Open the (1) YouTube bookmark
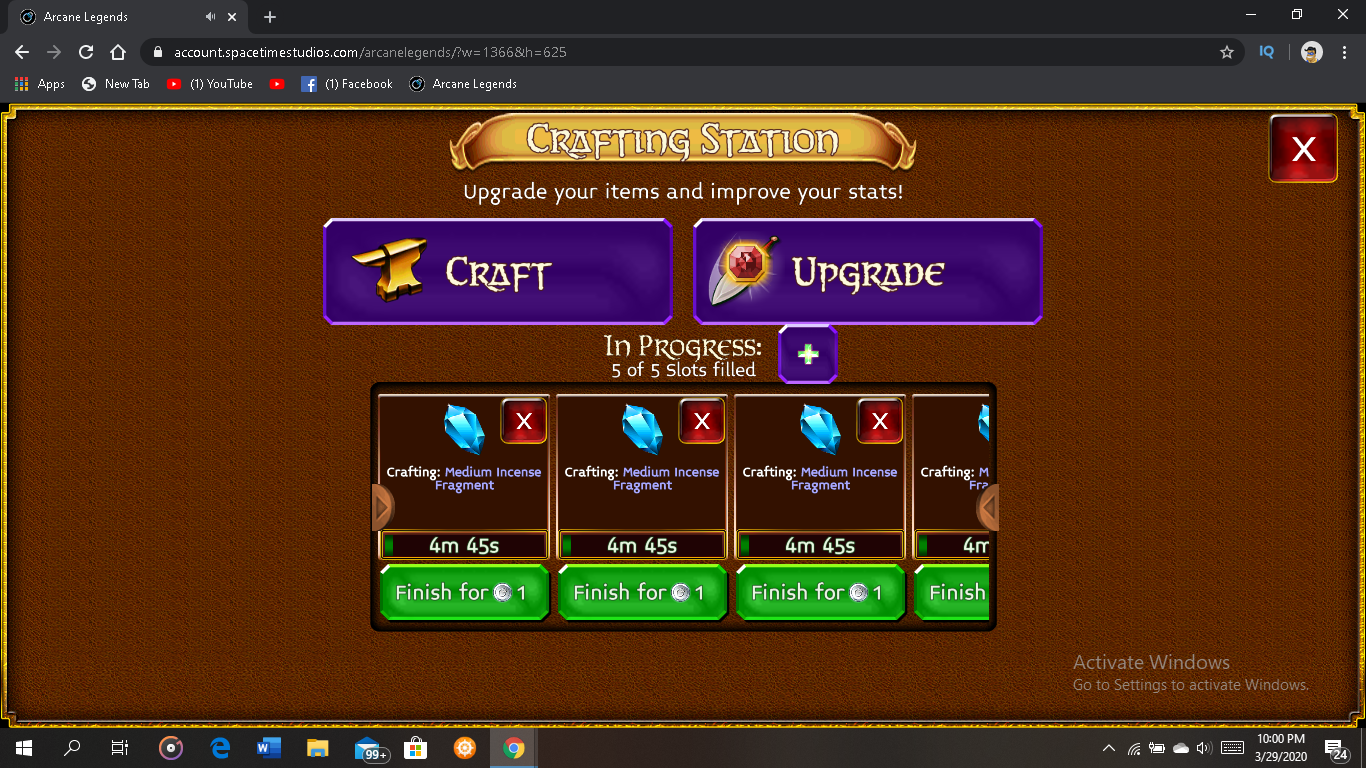This screenshot has width=1366, height=768. click(x=210, y=84)
